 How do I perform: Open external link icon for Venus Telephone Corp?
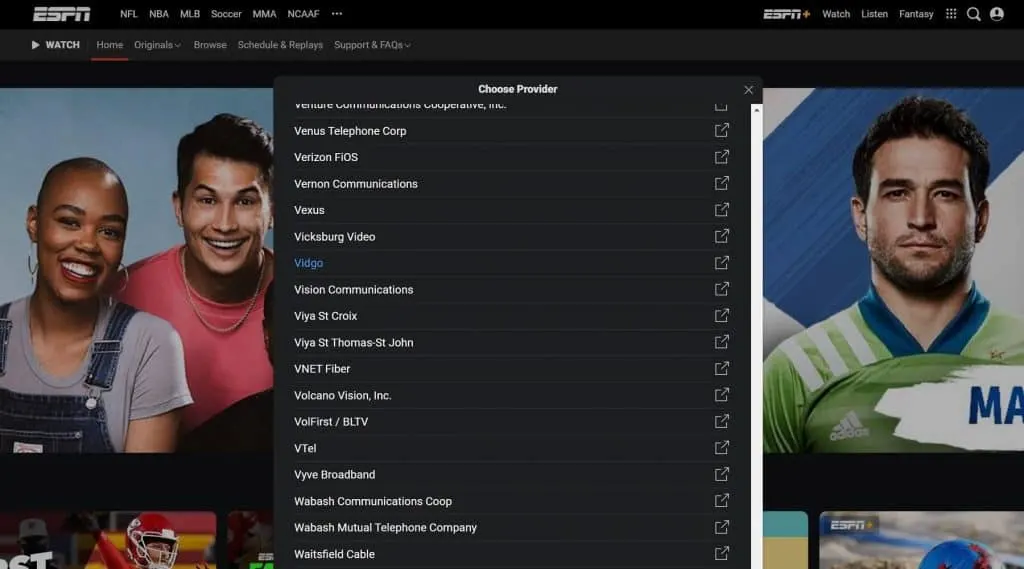(721, 131)
